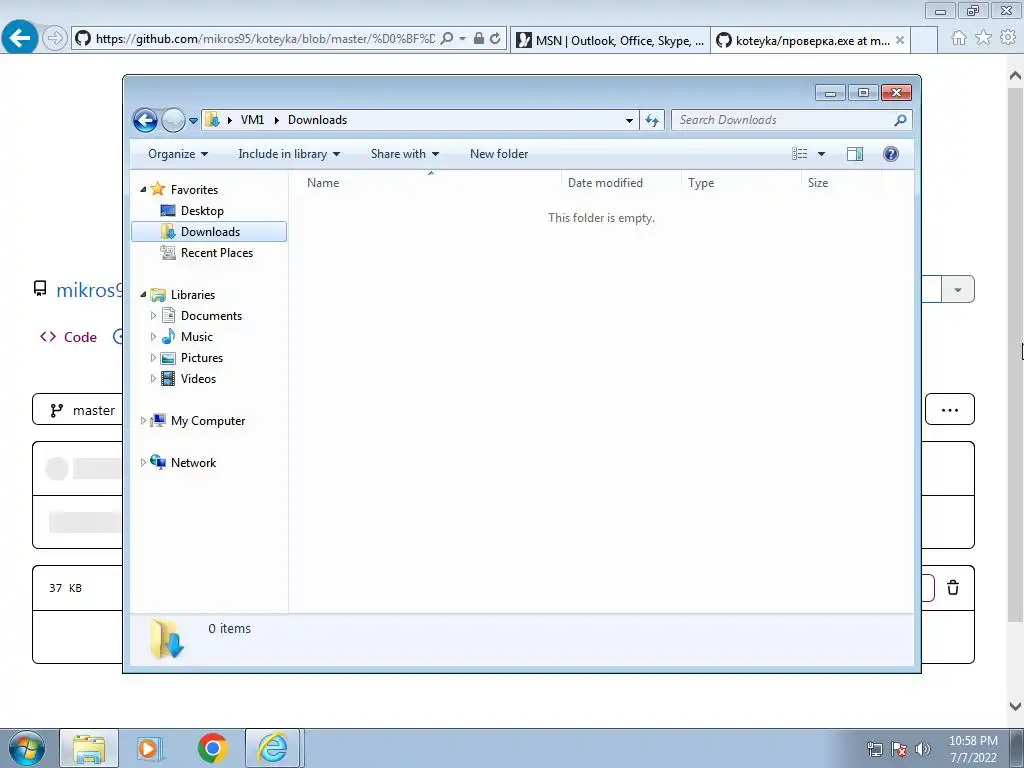
Task: Open the Videos library
Action: click(198, 379)
